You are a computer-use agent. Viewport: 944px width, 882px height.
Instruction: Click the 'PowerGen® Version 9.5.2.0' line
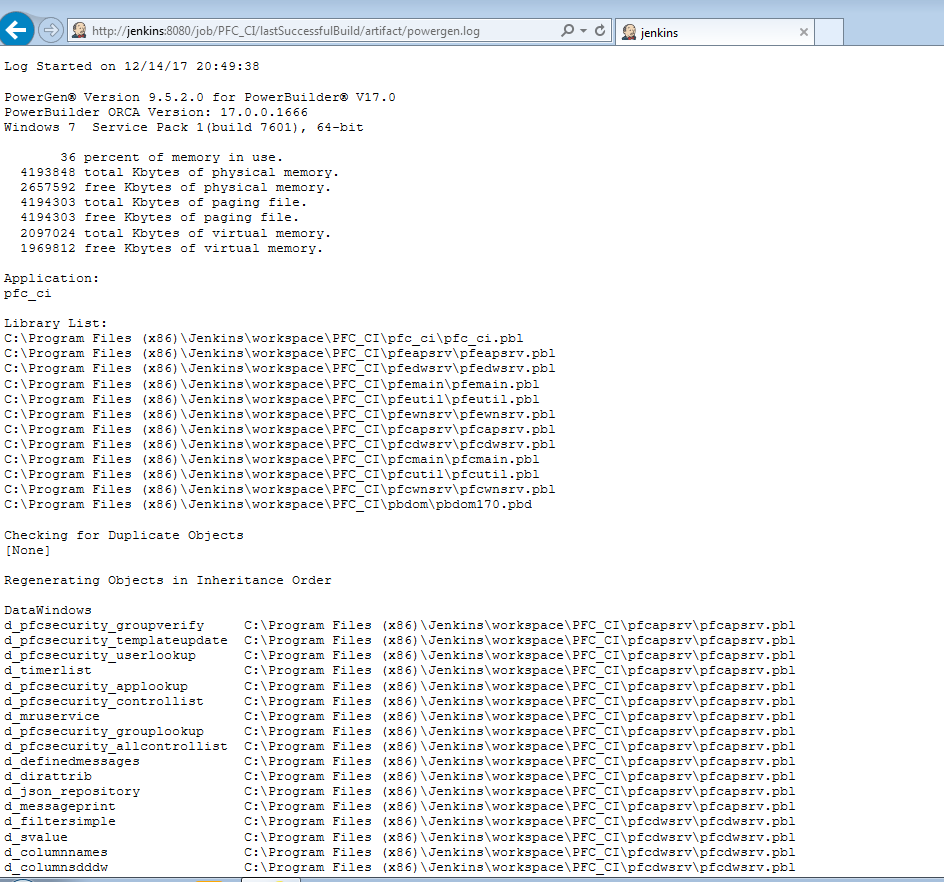tap(200, 97)
